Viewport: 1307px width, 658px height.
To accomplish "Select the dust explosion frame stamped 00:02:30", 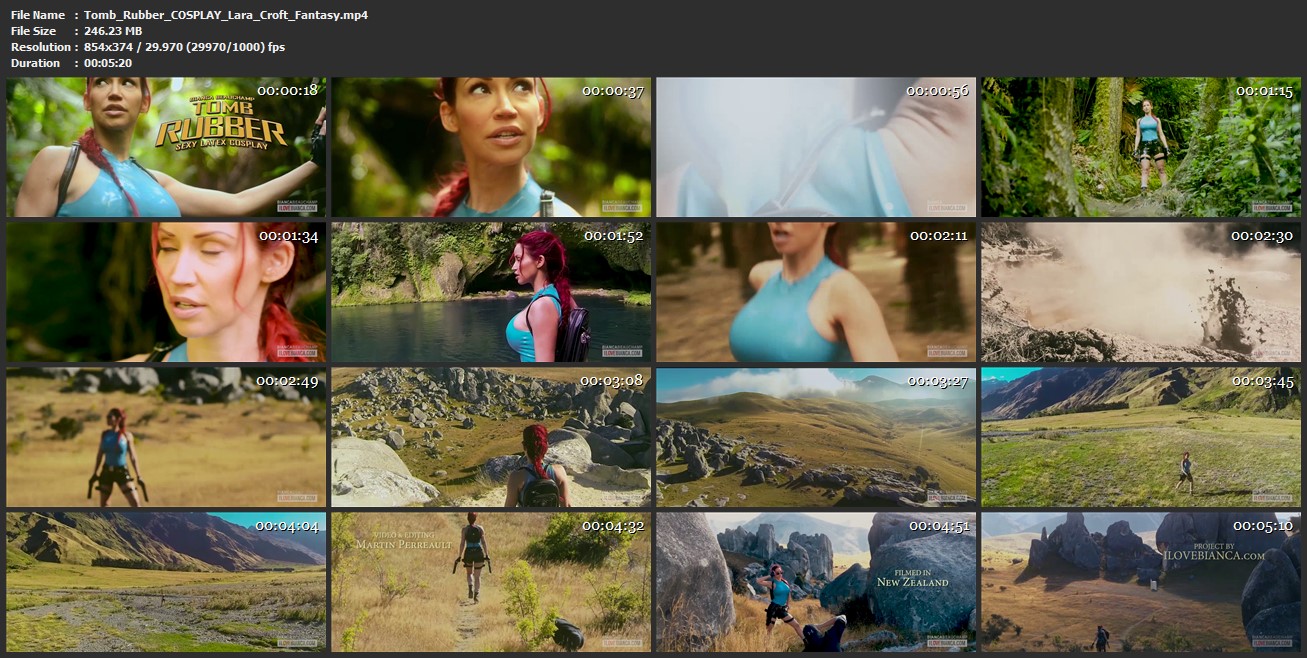I will point(1141,292).
